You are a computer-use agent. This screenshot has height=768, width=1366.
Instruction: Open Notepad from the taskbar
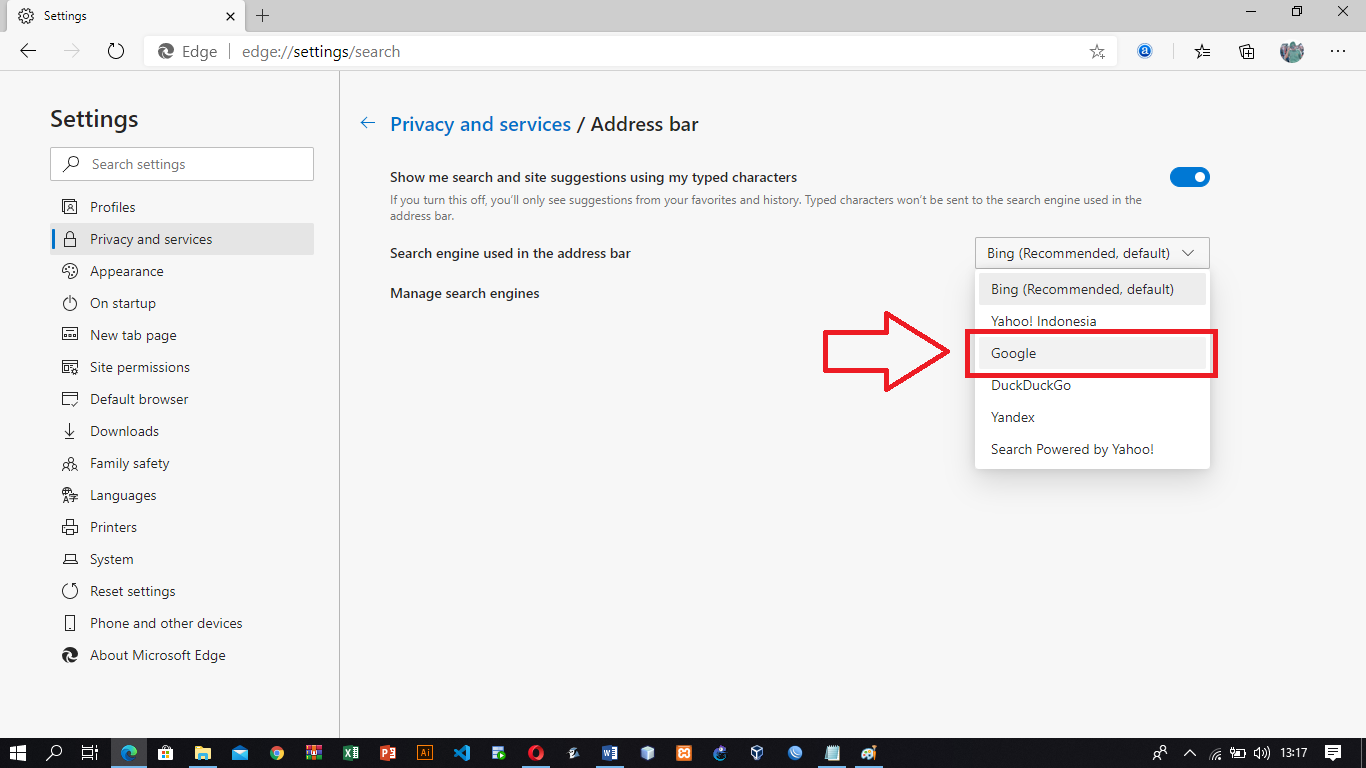[x=832, y=753]
